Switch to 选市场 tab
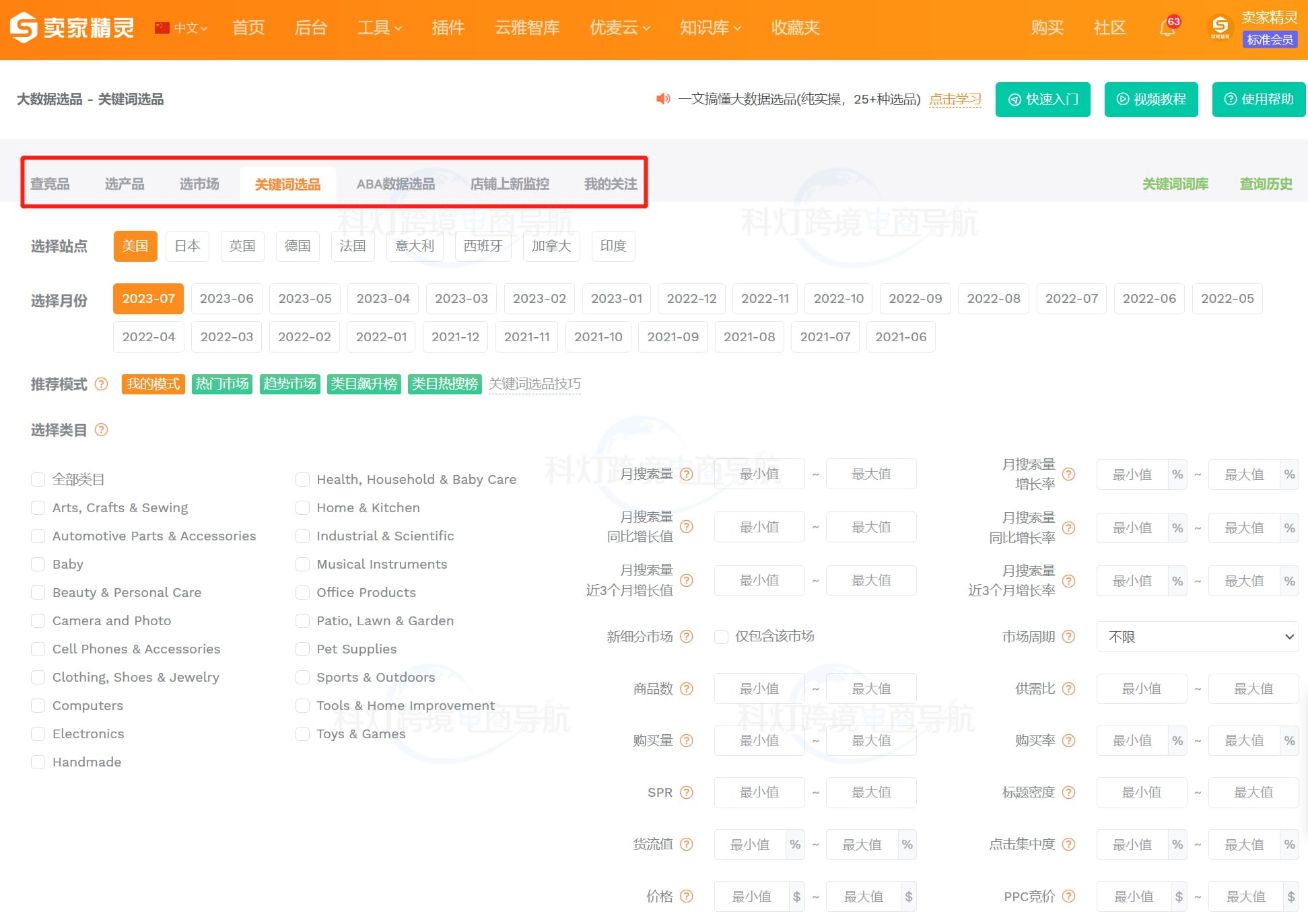This screenshot has width=1308, height=924. point(199,184)
